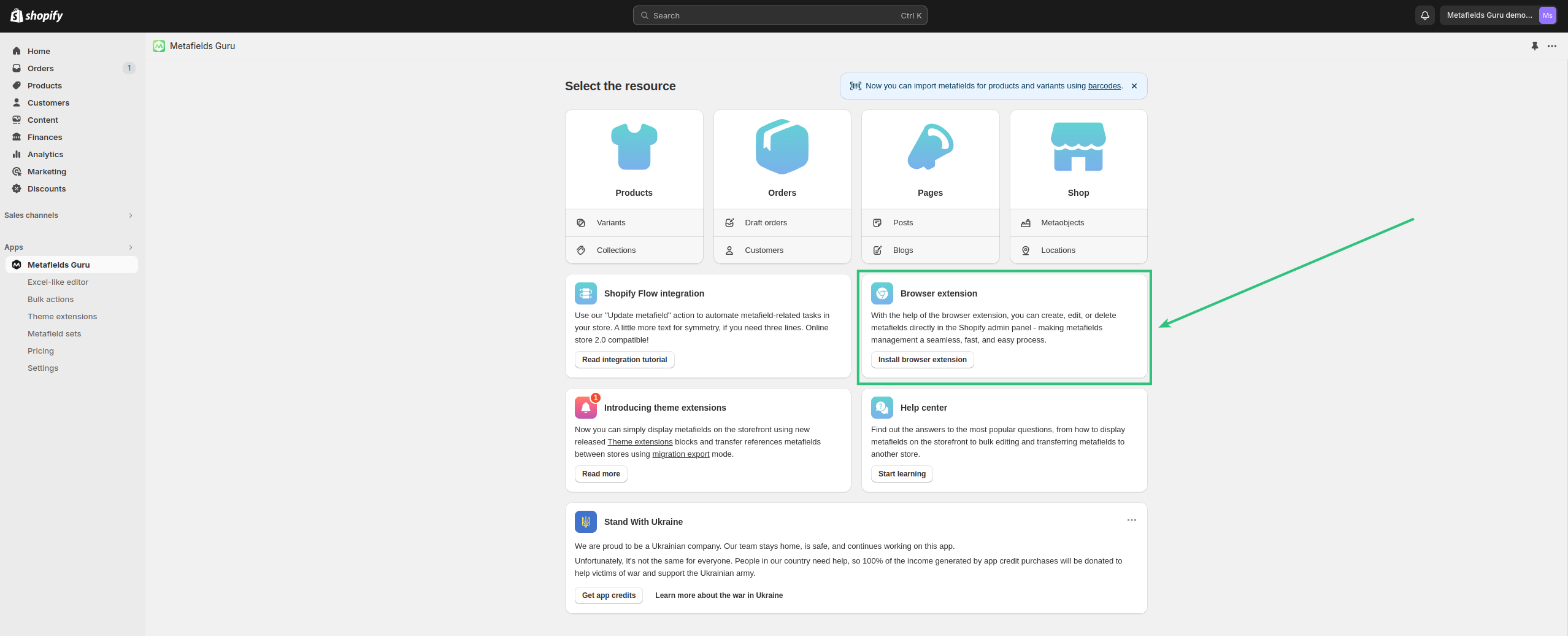Open Stand With Ukraine card options menu

click(1132, 520)
